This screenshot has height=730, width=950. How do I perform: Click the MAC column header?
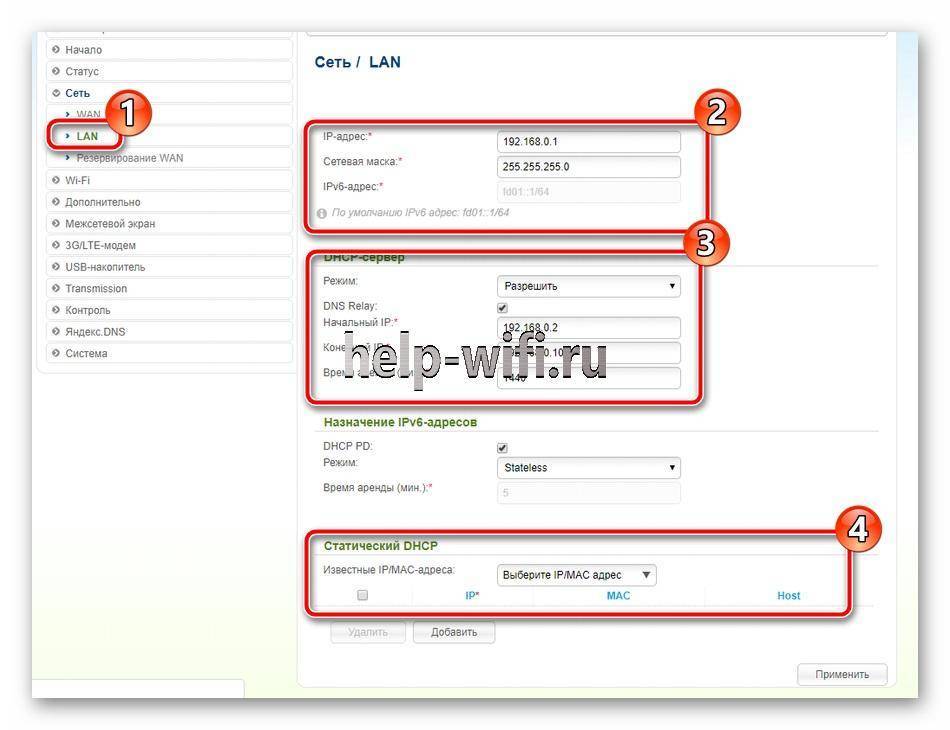[x=618, y=596]
